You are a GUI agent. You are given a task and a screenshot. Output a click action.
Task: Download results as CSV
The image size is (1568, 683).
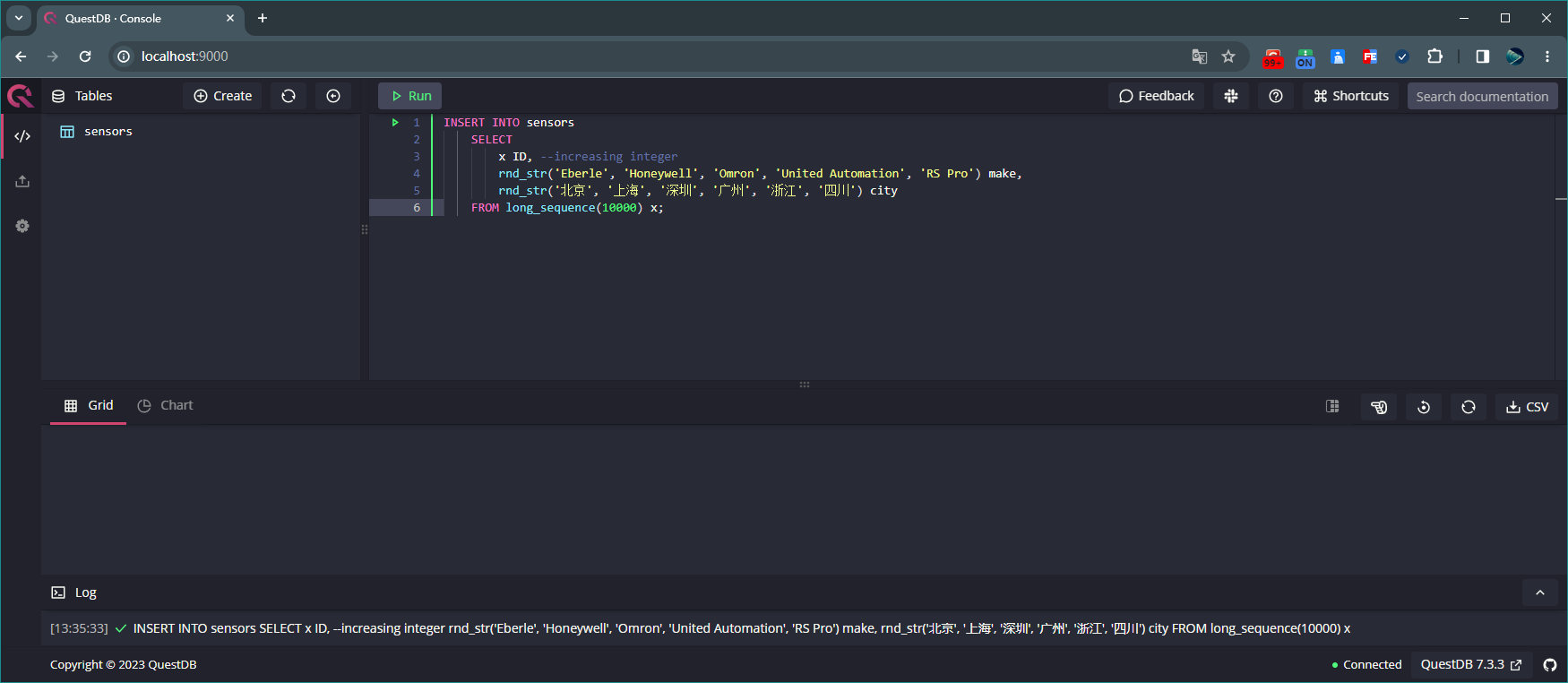point(1528,407)
